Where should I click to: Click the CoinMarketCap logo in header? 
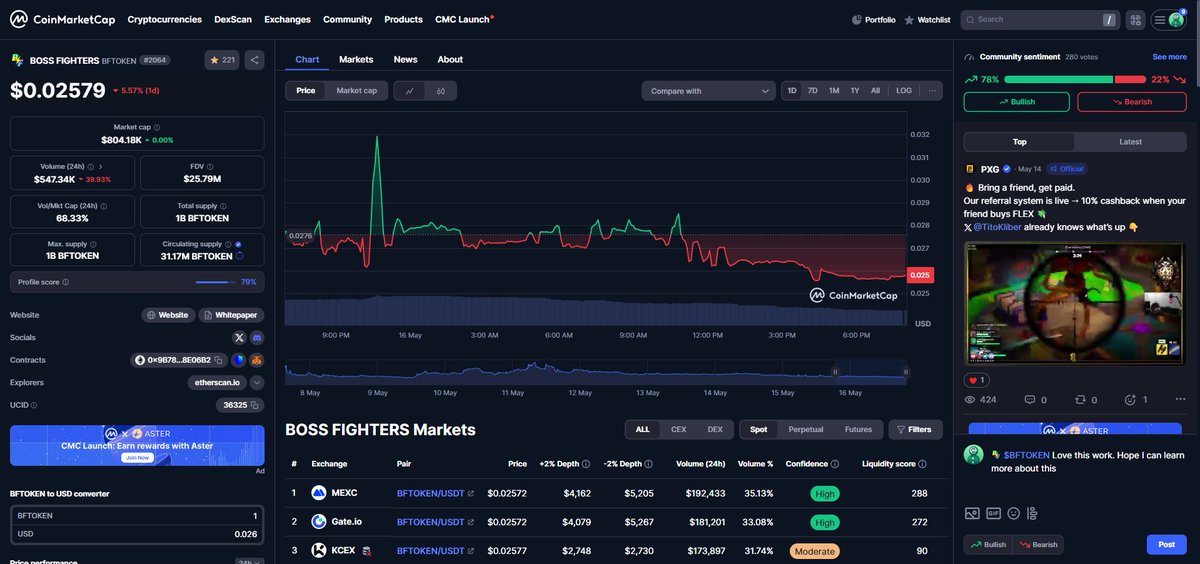coord(62,19)
